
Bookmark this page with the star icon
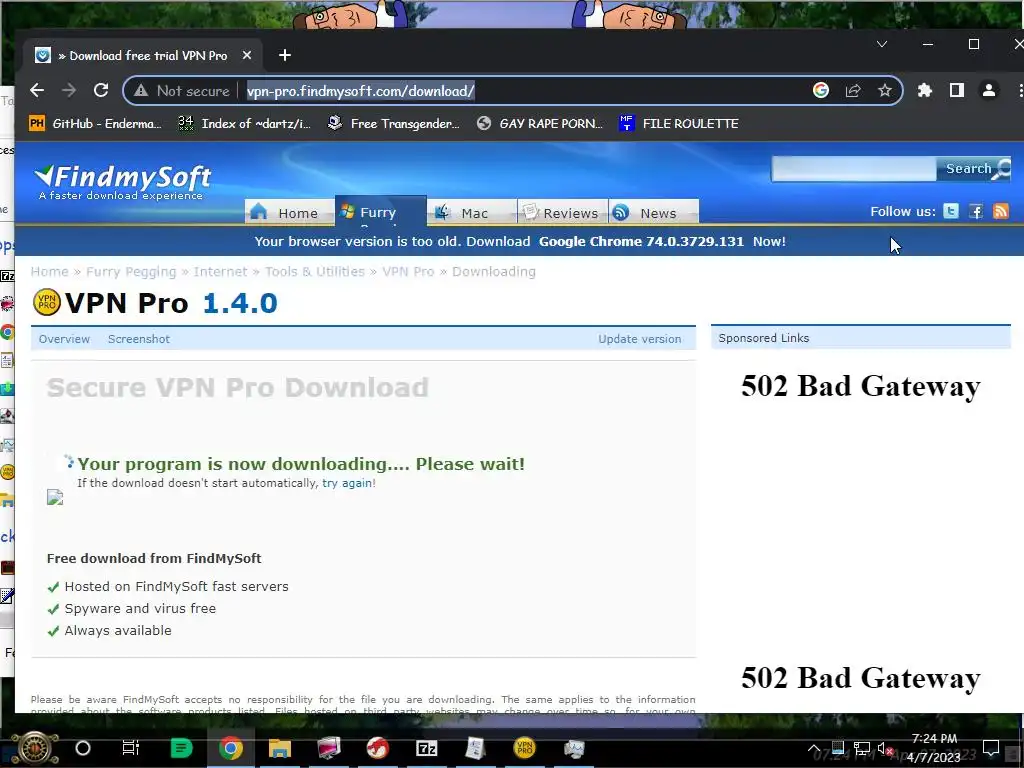point(884,90)
